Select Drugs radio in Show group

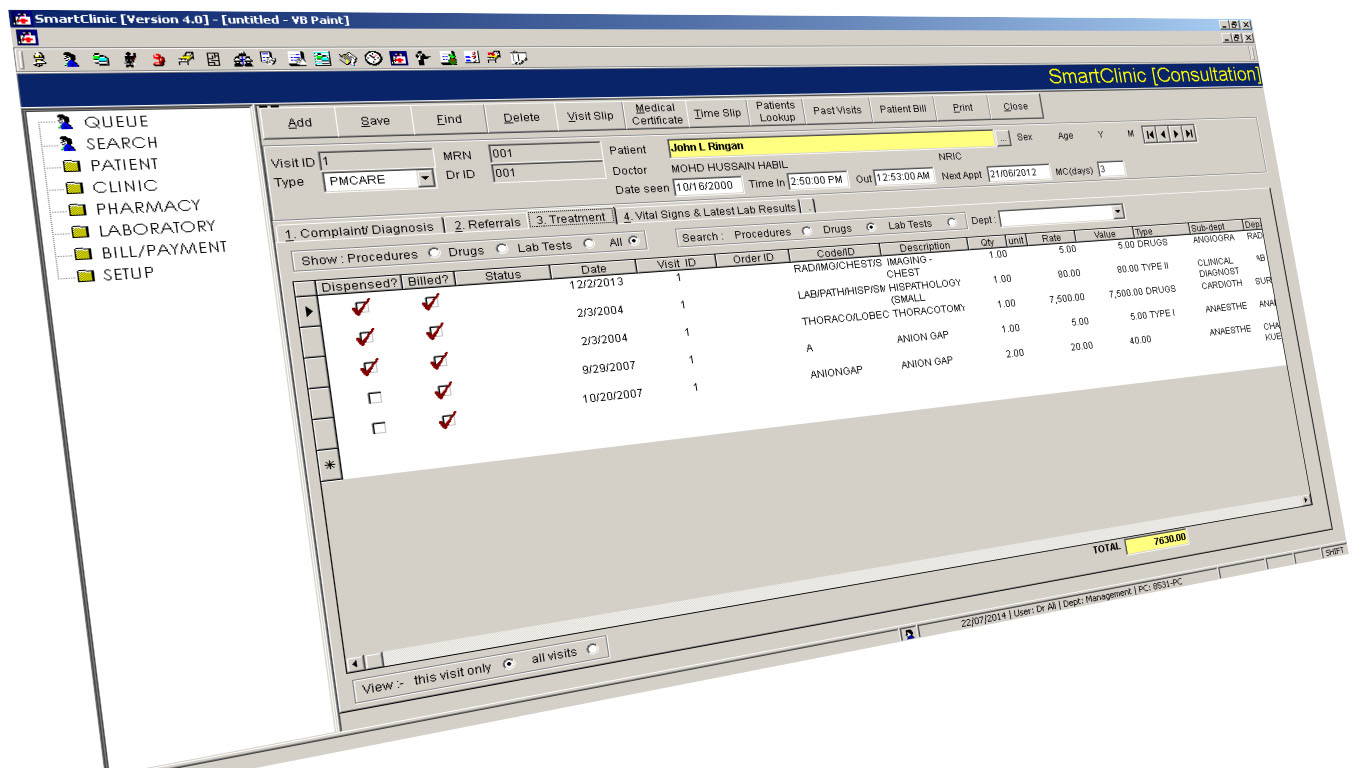pos(501,248)
